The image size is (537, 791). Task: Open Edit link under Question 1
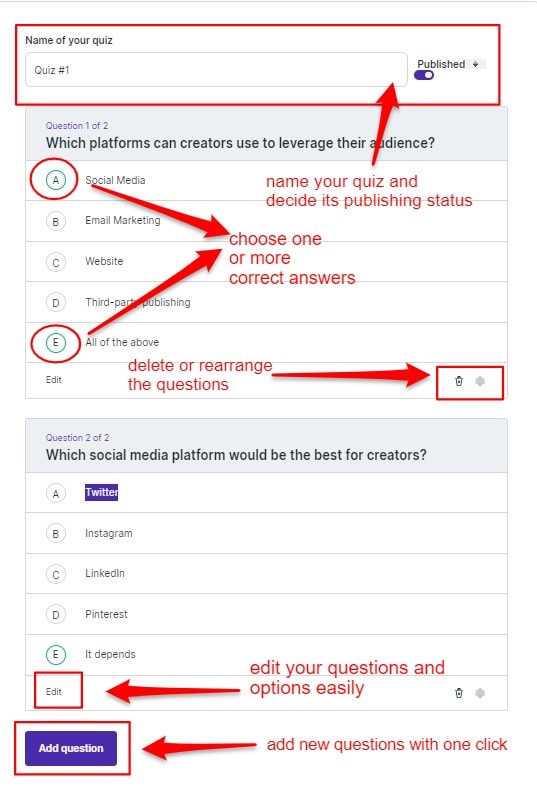click(53, 379)
